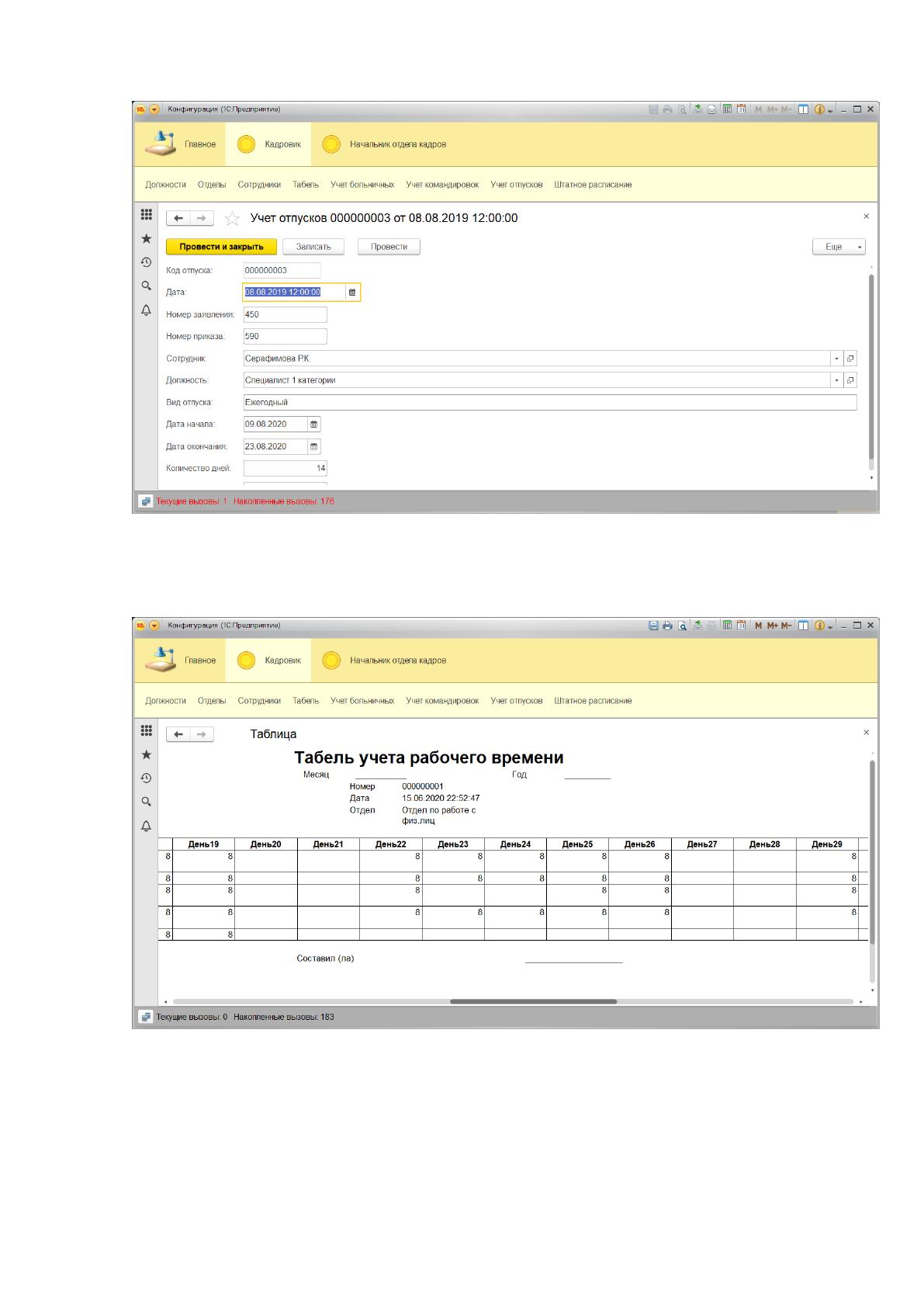Open Отделы link in bottom window
The image size is (924, 1307).
point(212,701)
